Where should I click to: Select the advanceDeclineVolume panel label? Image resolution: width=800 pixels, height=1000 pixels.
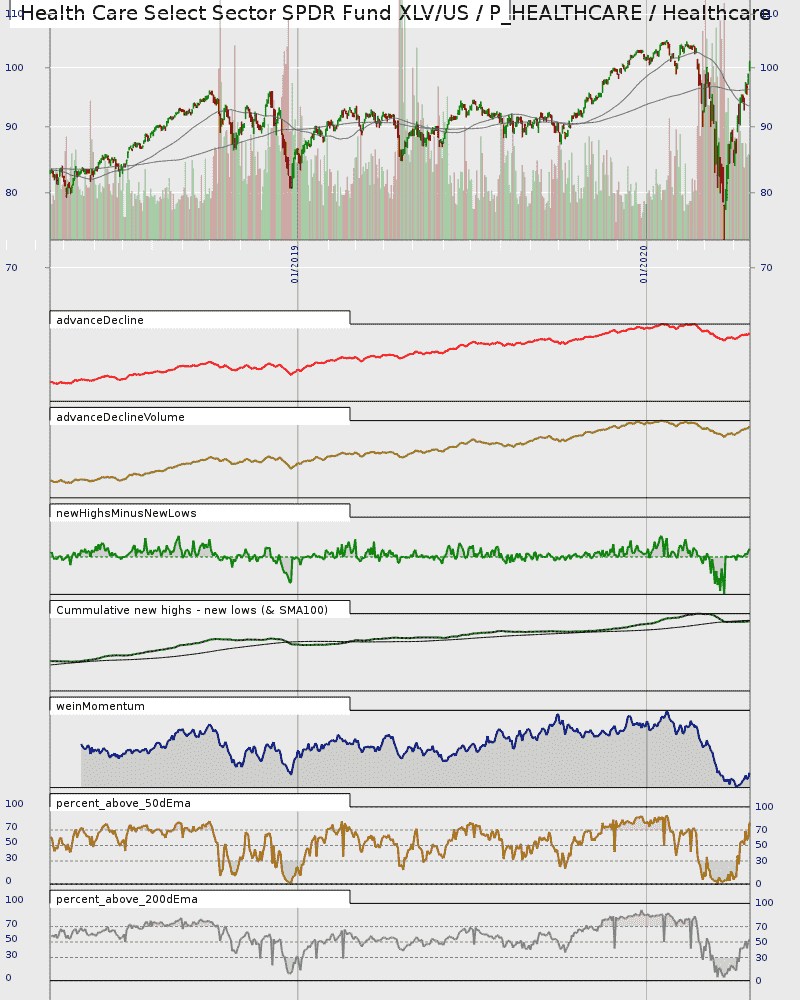[121, 417]
